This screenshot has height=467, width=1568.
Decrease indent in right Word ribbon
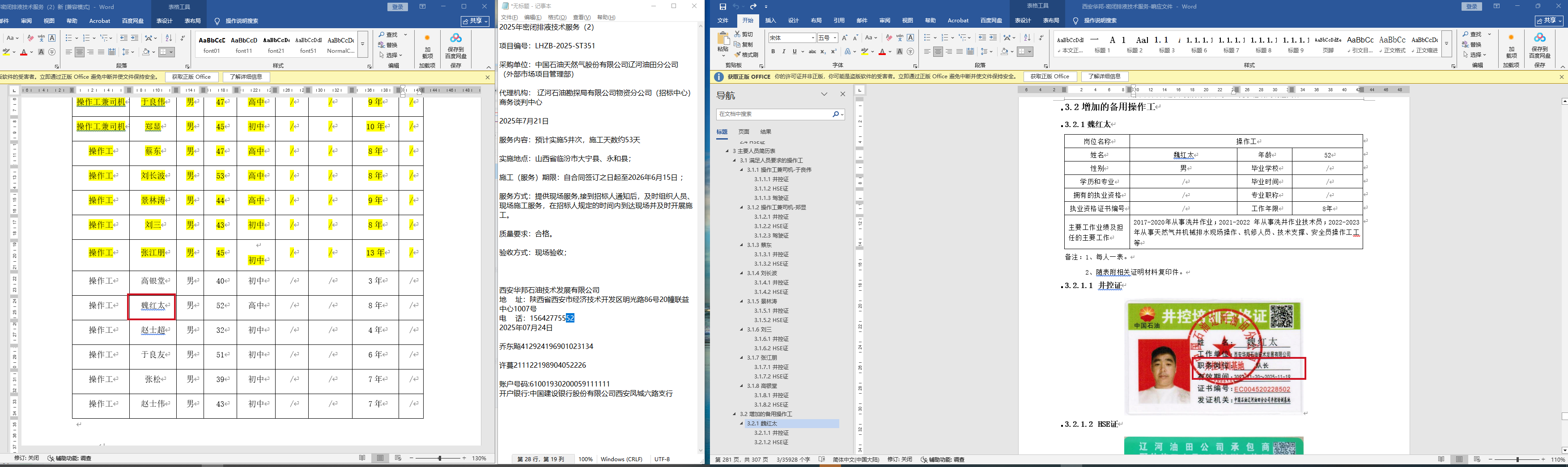click(982, 38)
